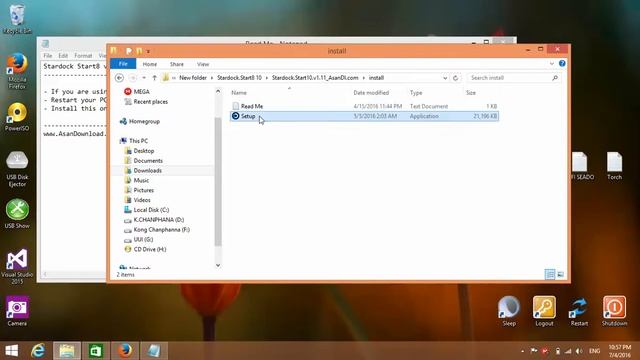Click navigation pane scroll down arrow
Screen dimensions: 640x360
coord(218,265)
